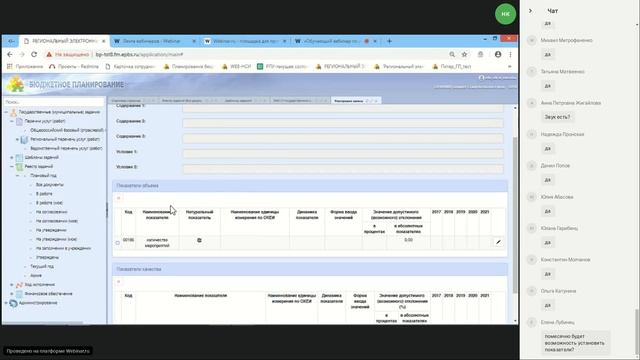
Task: Click the Ход исполнения chart icon
Action: [x=19, y=284]
